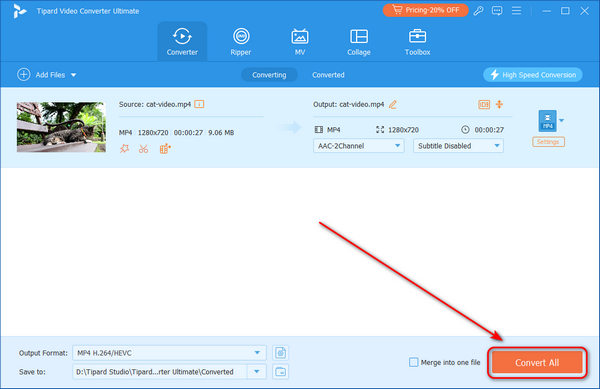Open the enhance video icon
The image size is (600, 389).
pyautogui.click(x=165, y=149)
